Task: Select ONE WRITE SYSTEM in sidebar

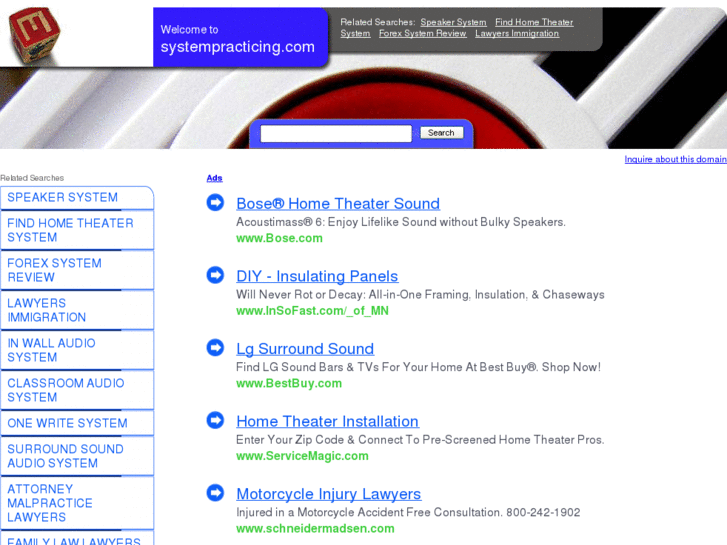Action: pos(77,423)
